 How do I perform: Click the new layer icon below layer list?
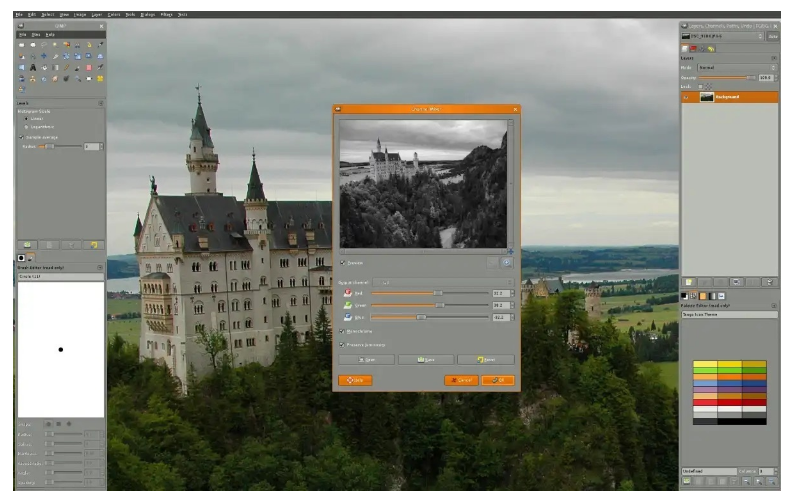coord(689,282)
